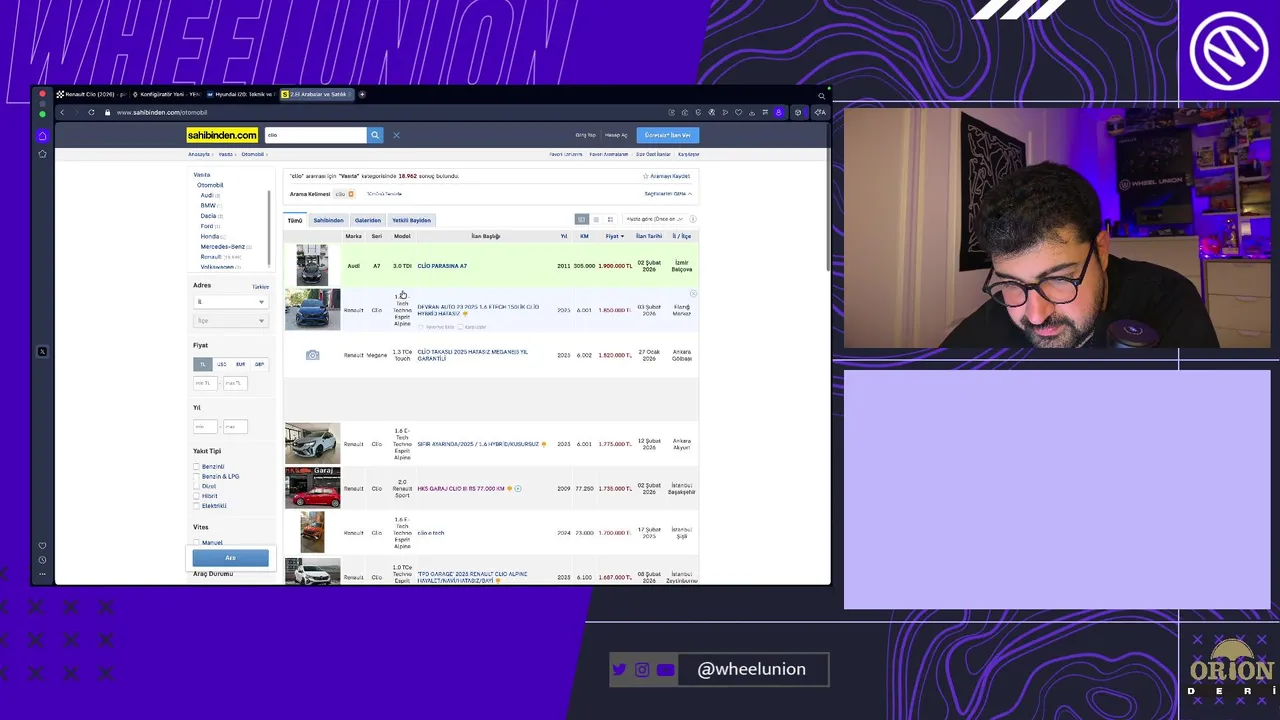This screenshot has width=1280, height=720.
Task: Click the info icon next to sort dropdown
Action: [x=692, y=219]
